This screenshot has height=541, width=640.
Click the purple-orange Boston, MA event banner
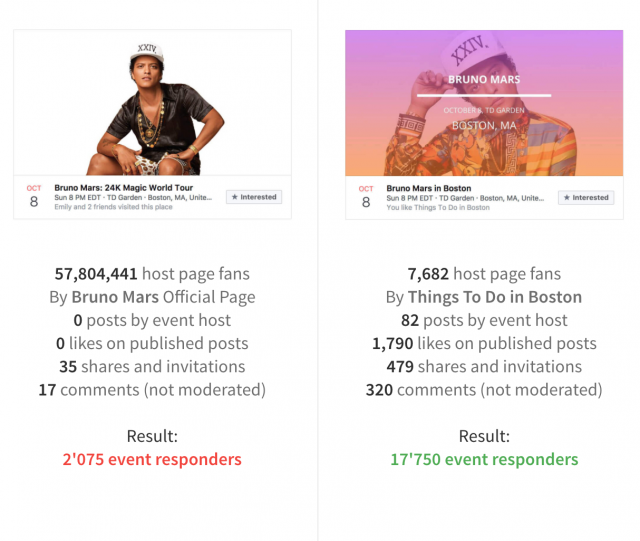(484, 103)
